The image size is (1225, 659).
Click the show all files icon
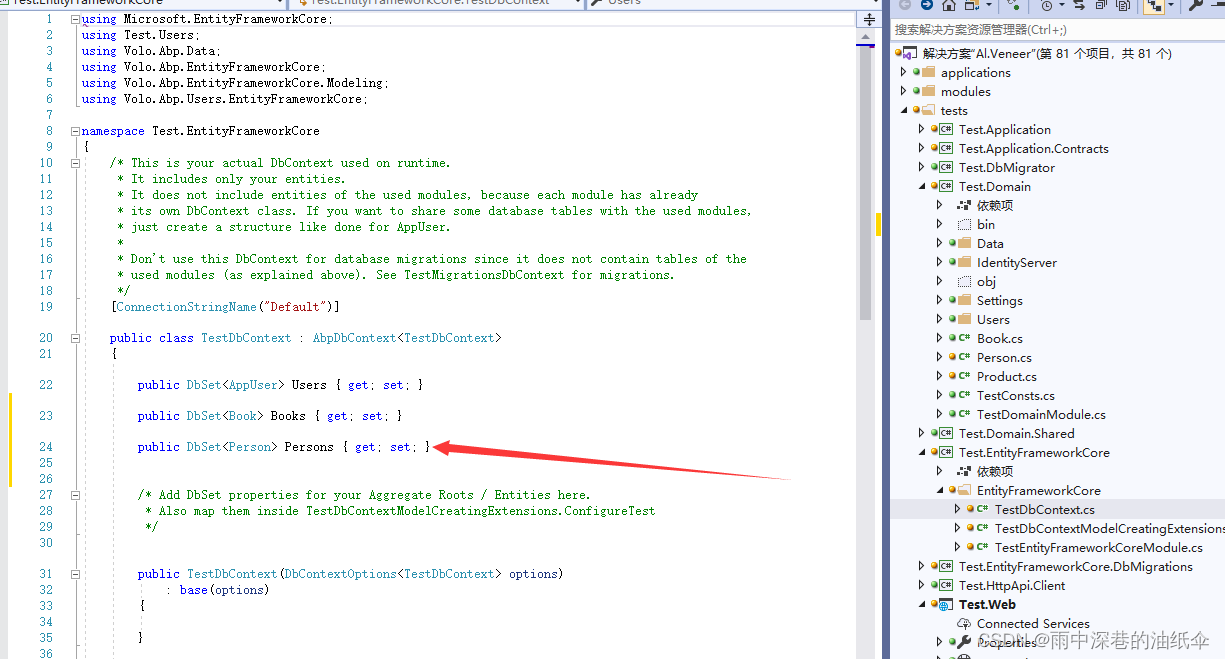1124,6
